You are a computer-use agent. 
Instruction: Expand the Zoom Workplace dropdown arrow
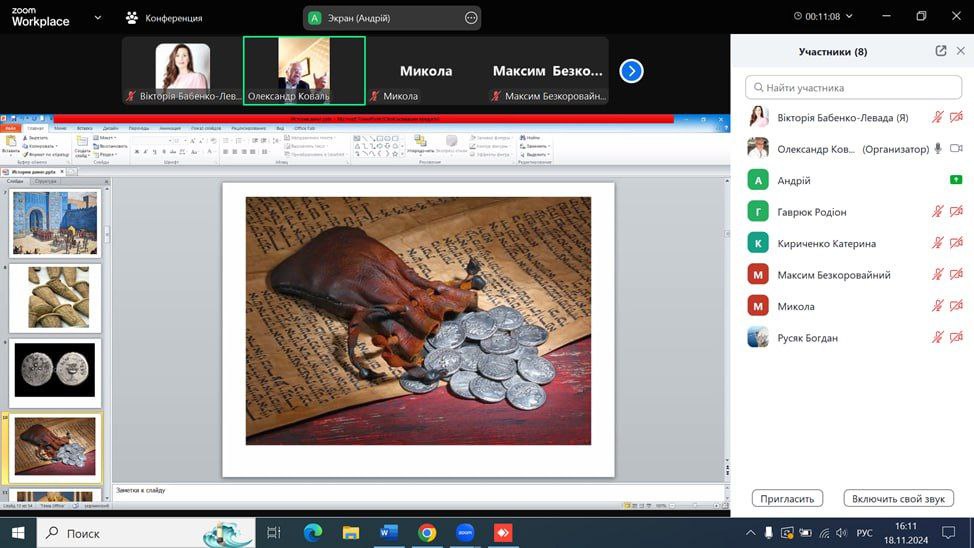[x=97, y=18]
